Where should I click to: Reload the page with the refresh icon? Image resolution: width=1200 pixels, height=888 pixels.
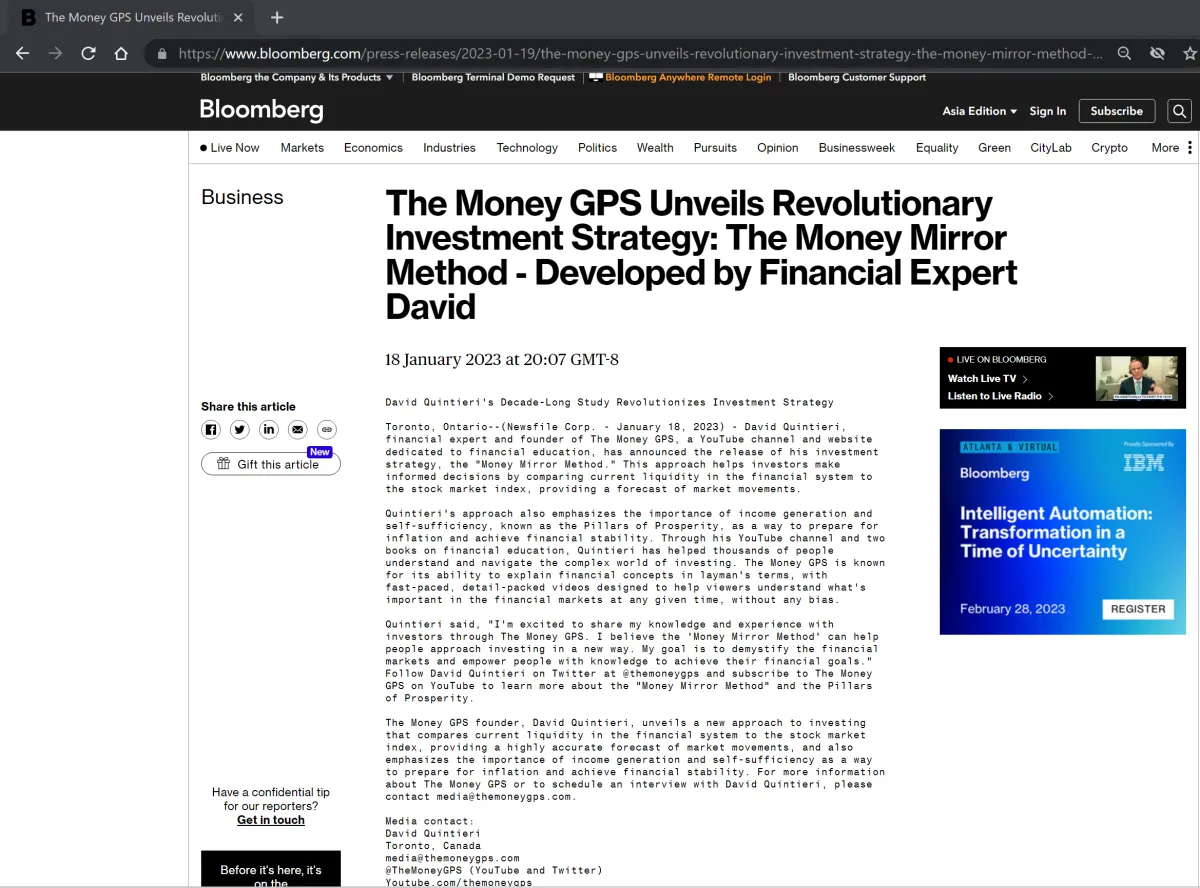click(88, 53)
